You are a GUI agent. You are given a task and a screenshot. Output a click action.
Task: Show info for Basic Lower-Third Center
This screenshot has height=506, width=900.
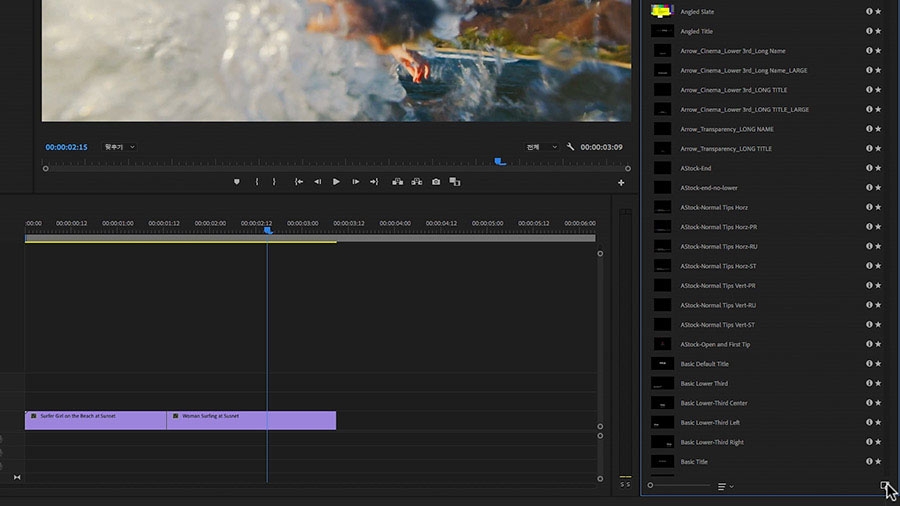click(x=869, y=403)
